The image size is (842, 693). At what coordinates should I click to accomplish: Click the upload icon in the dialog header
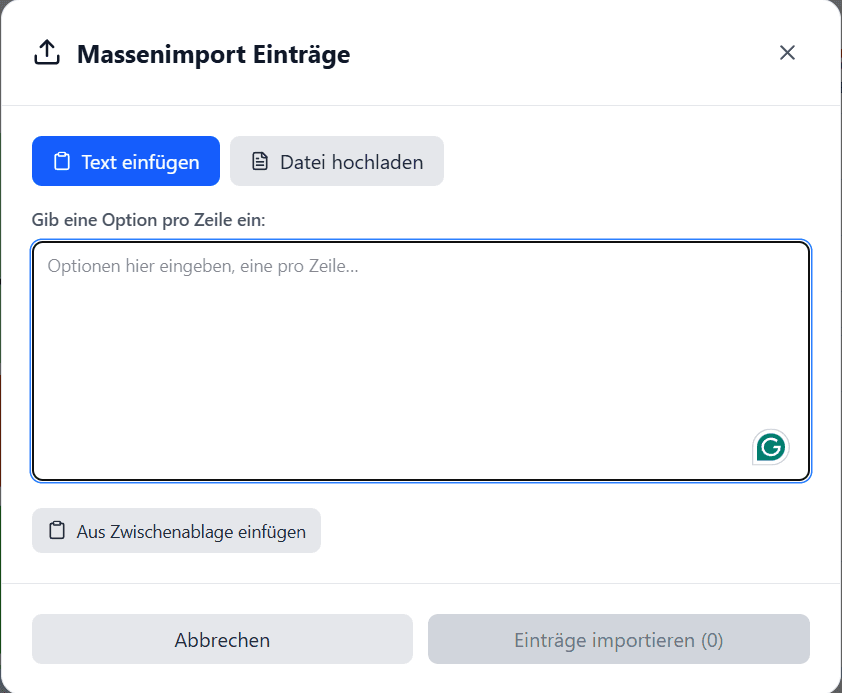click(x=46, y=52)
